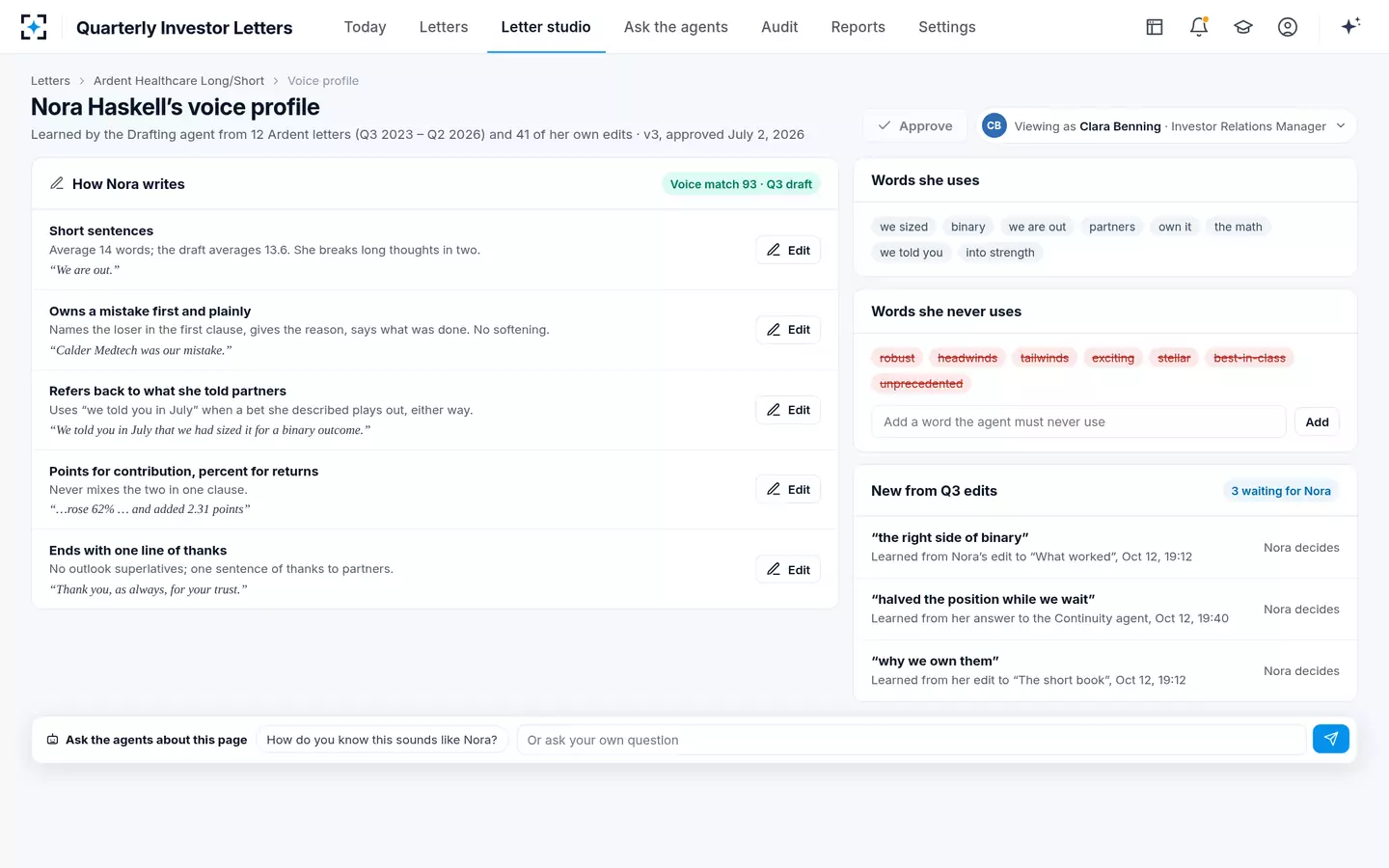
Task: Focus the never-use word input field
Action: coord(1078,422)
